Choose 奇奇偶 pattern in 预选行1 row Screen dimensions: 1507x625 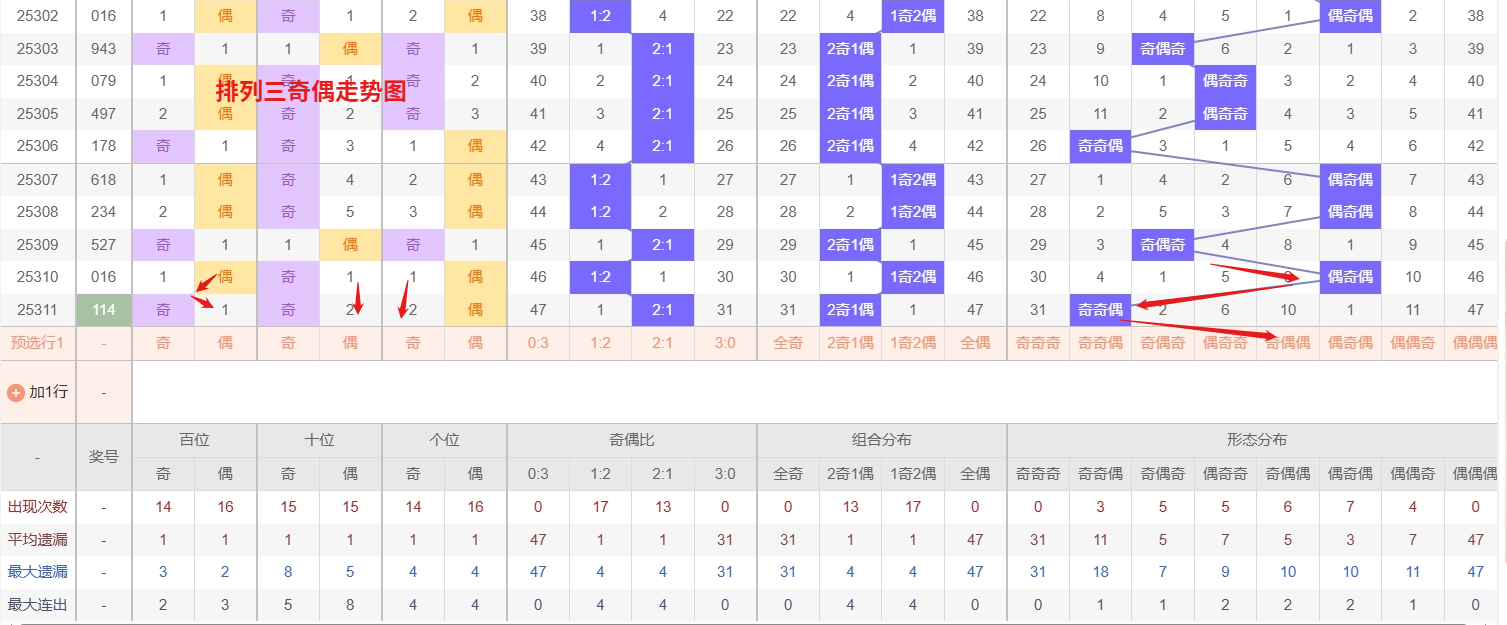[1100, 343]
